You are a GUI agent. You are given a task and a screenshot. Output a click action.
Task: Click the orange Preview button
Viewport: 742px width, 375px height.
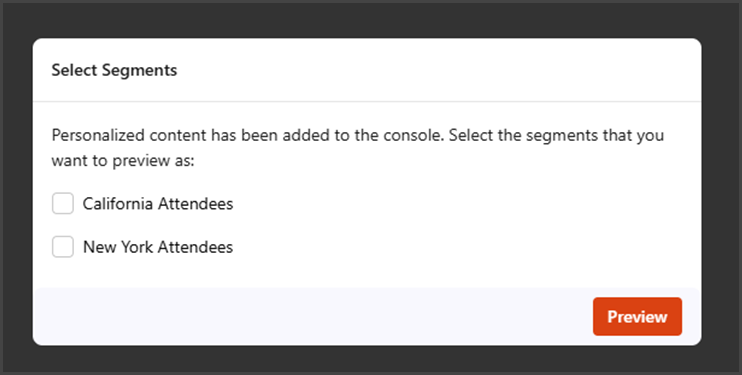click(637, 316)
